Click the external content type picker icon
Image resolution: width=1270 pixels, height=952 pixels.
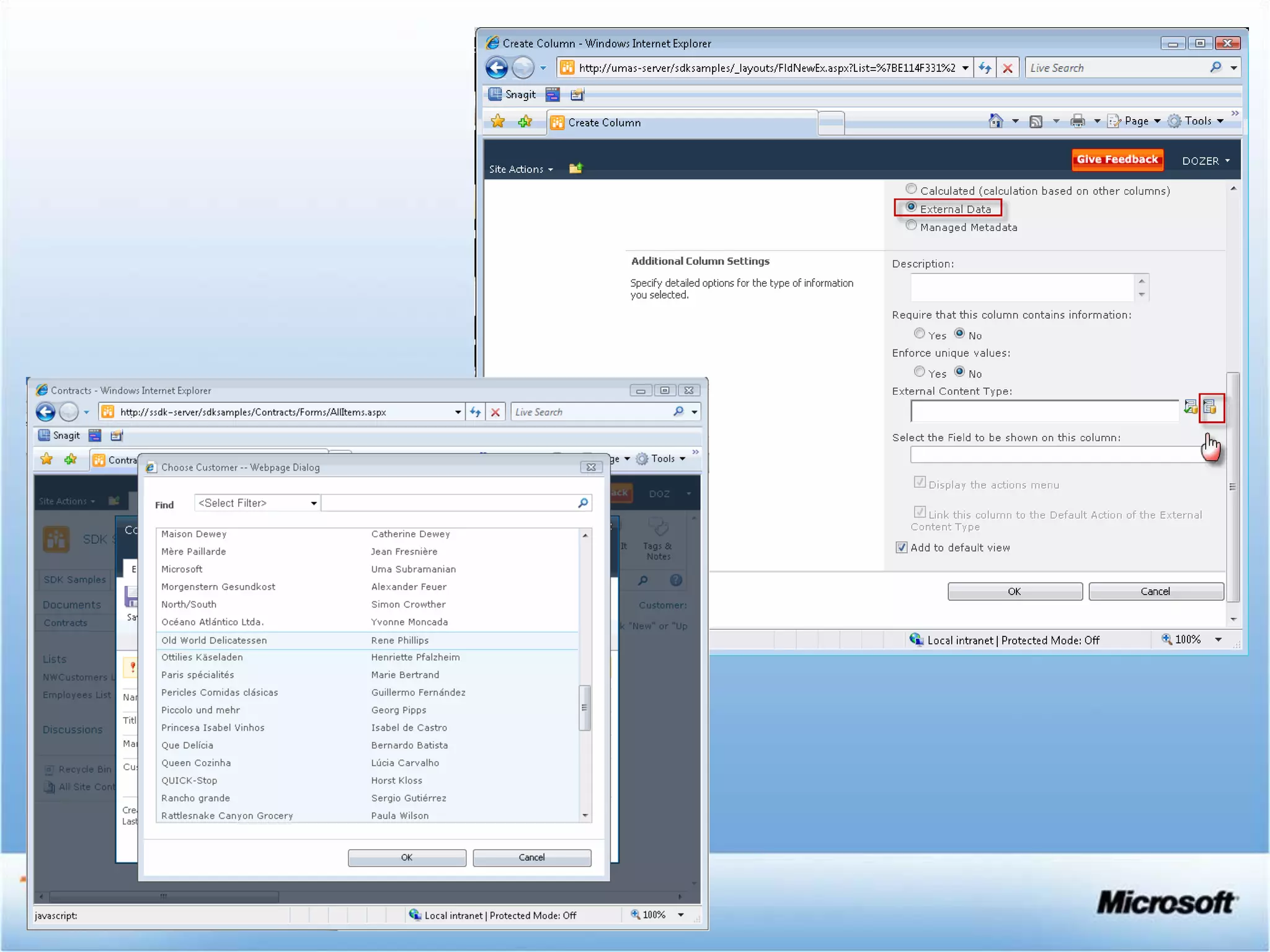click(1210, 408)
